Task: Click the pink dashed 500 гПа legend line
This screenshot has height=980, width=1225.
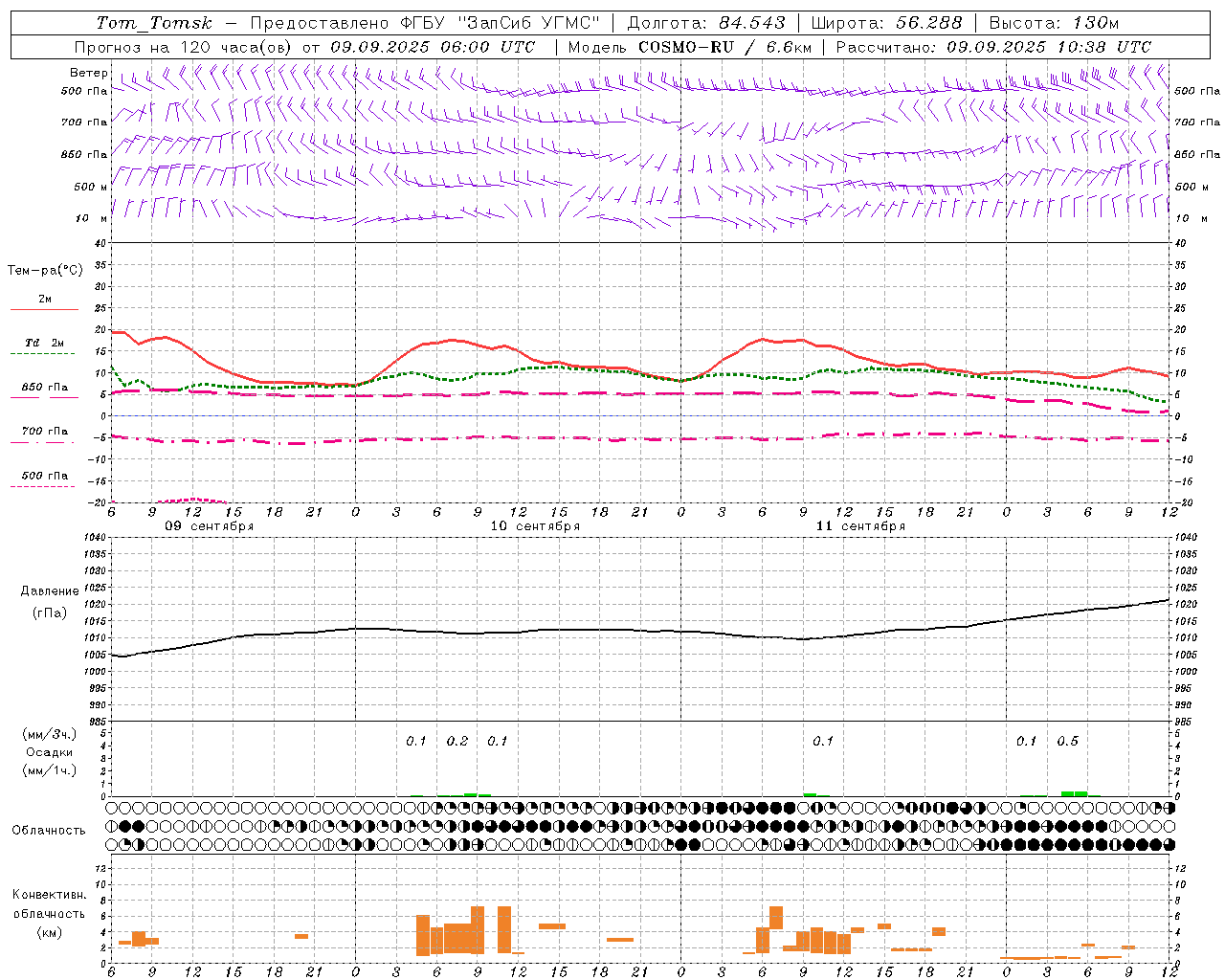Action: [x=42, y=486]
